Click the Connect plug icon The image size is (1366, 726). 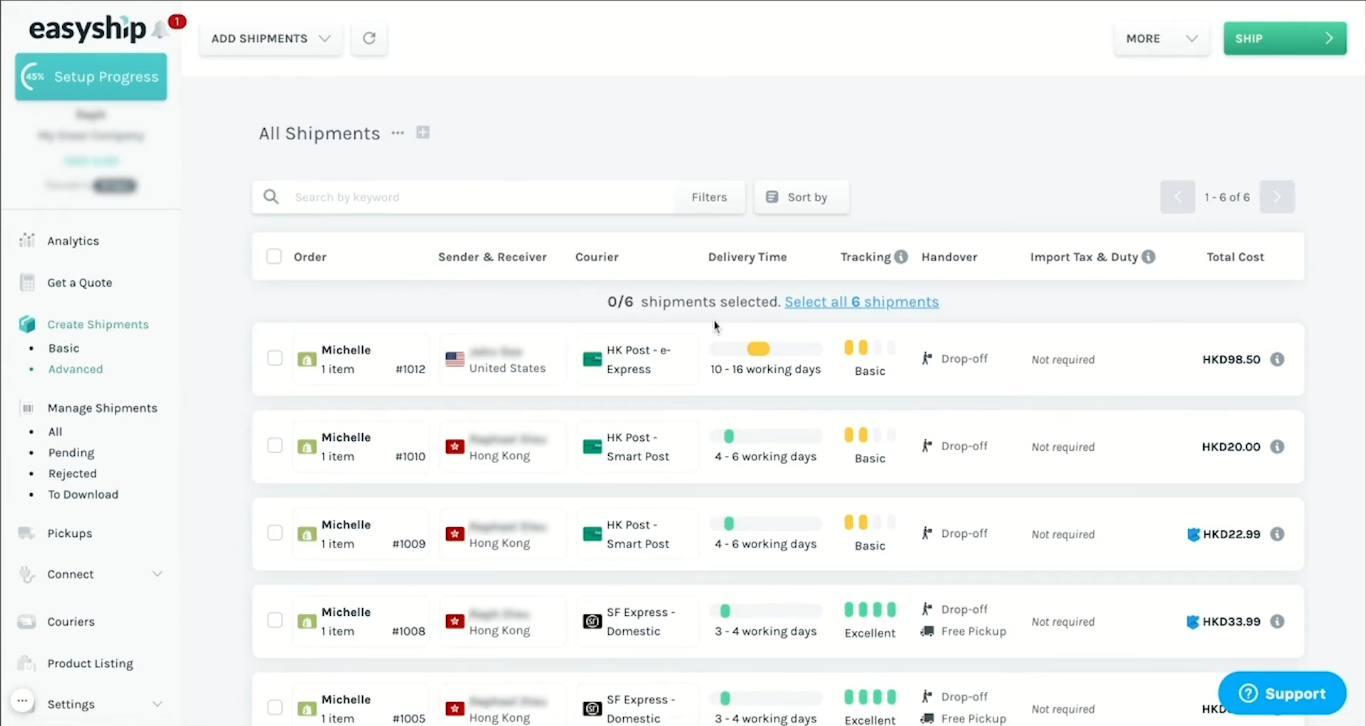click(27, 574)
